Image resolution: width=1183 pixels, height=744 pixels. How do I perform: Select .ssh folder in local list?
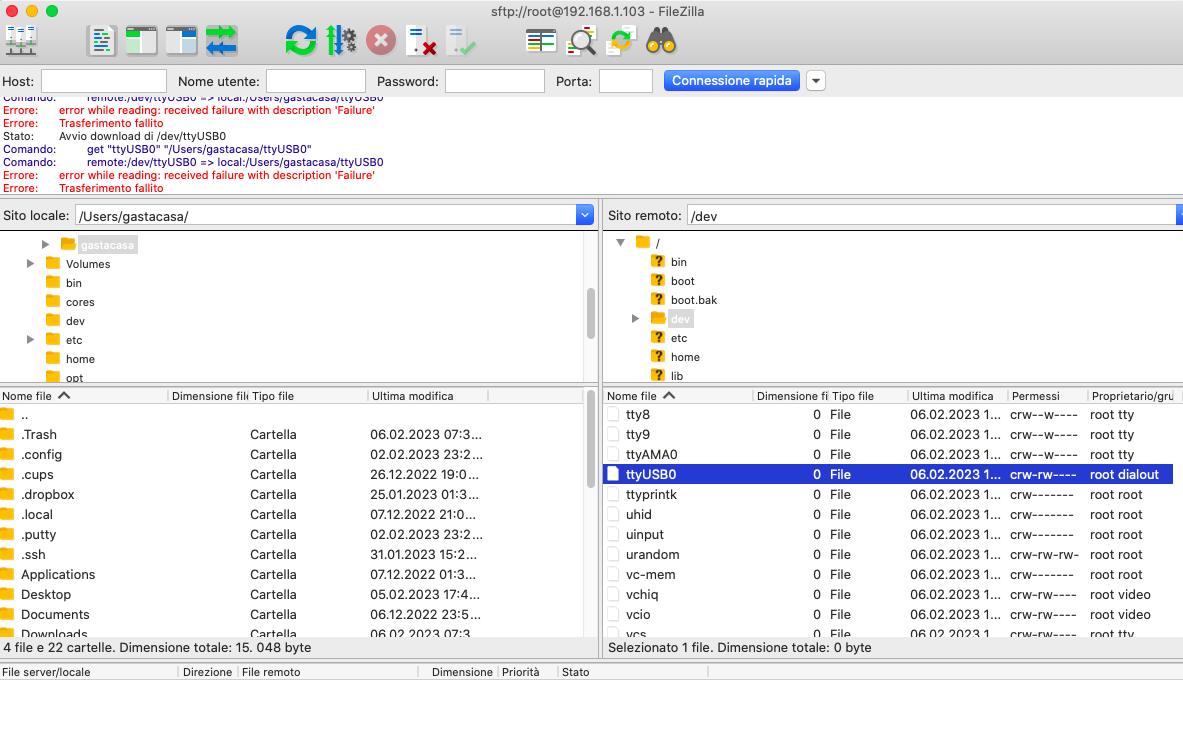pos(291,555)
